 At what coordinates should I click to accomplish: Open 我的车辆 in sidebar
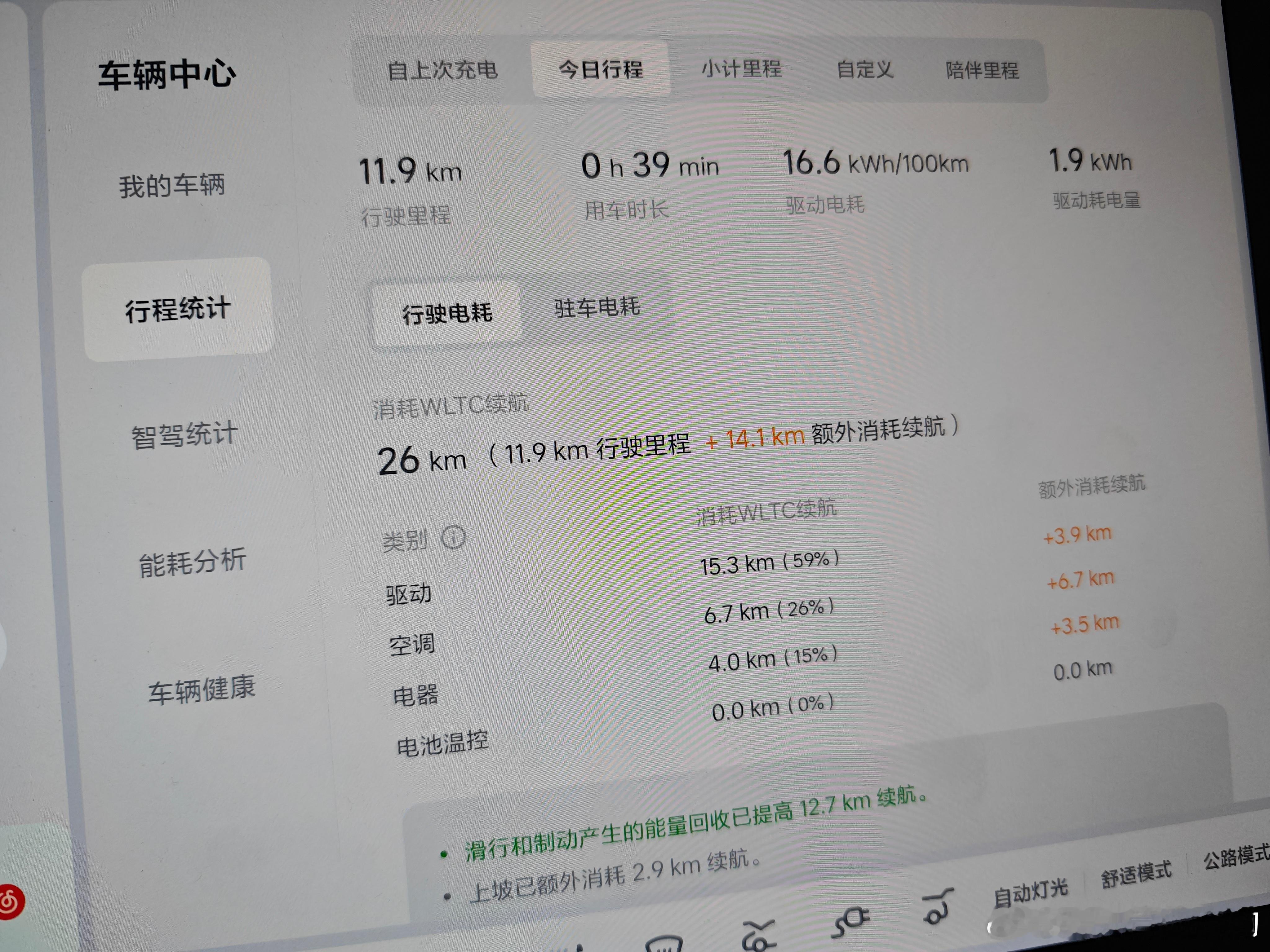click(172, 186)
